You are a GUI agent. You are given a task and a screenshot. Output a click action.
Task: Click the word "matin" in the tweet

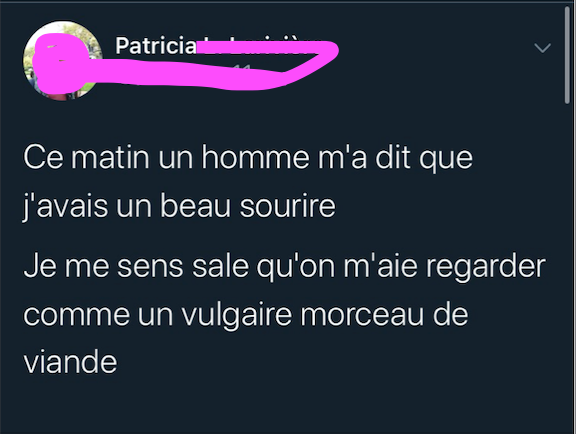click(x=110, y=157)
